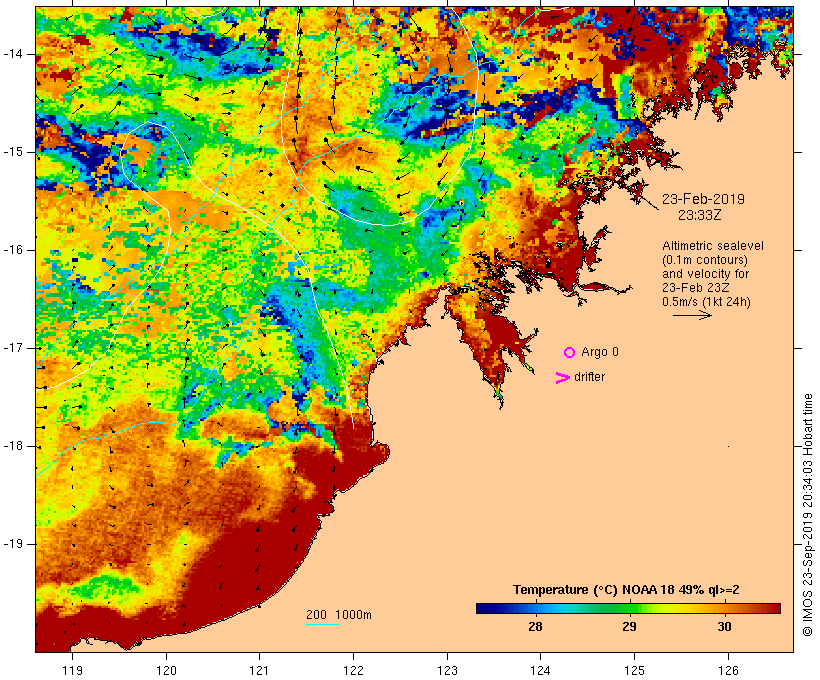Click the 23:33Z time label

(700, 215)
